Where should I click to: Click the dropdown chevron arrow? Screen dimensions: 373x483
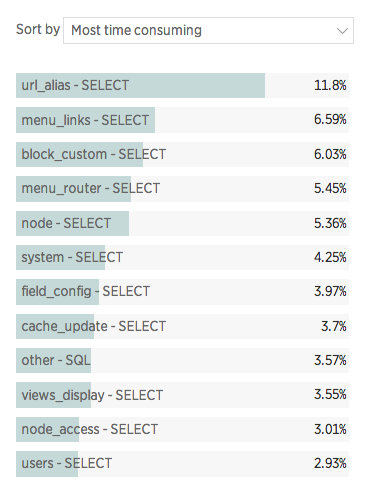coord(342,31)
